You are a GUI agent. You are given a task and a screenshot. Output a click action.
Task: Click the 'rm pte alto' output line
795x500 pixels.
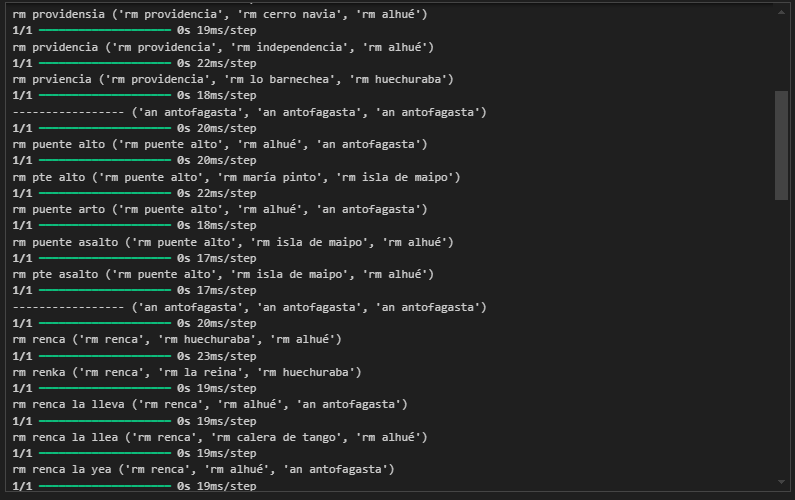(x=236, y=177)
